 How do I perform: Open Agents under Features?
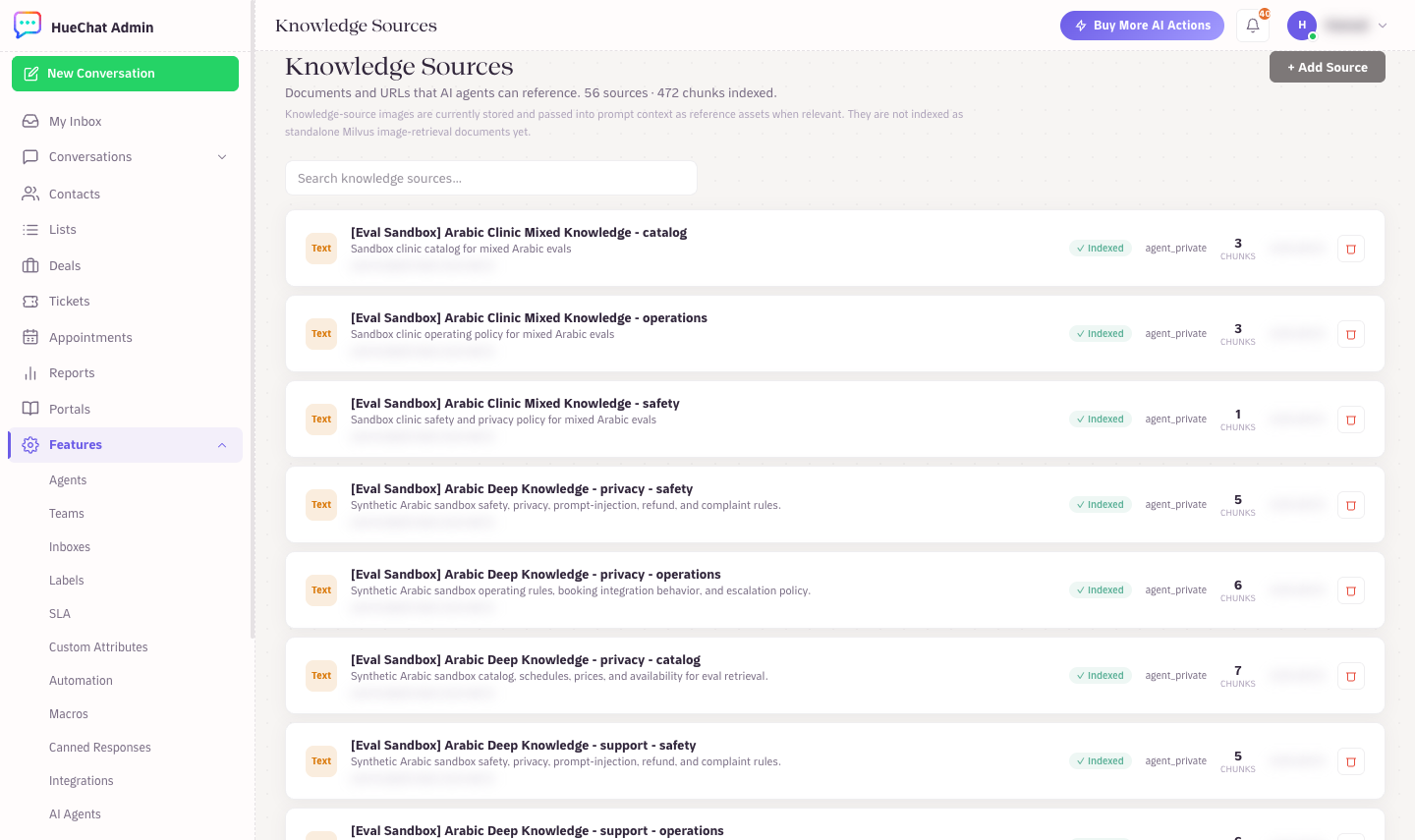(68, 480)
